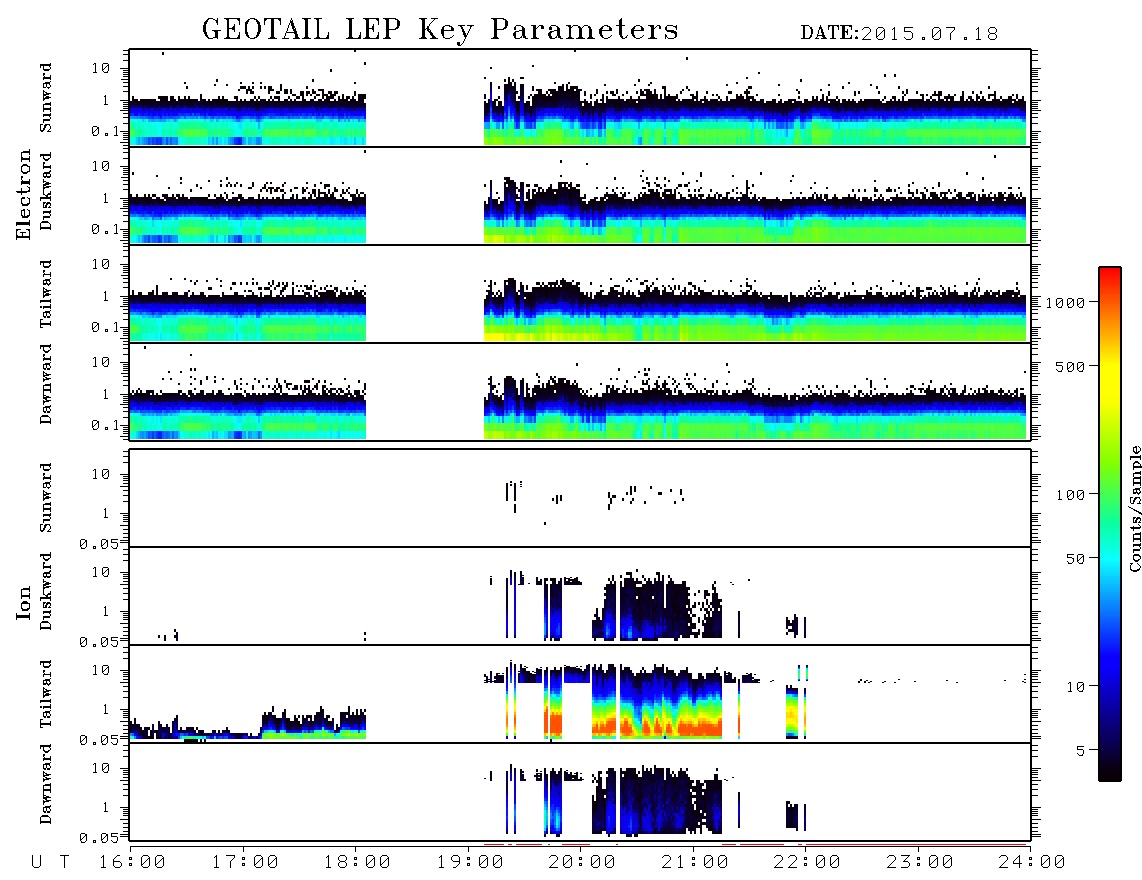Click the "U T" axis label
Image resolution: width=1142 pixels, height=880 pixels.
pos(51,863)
